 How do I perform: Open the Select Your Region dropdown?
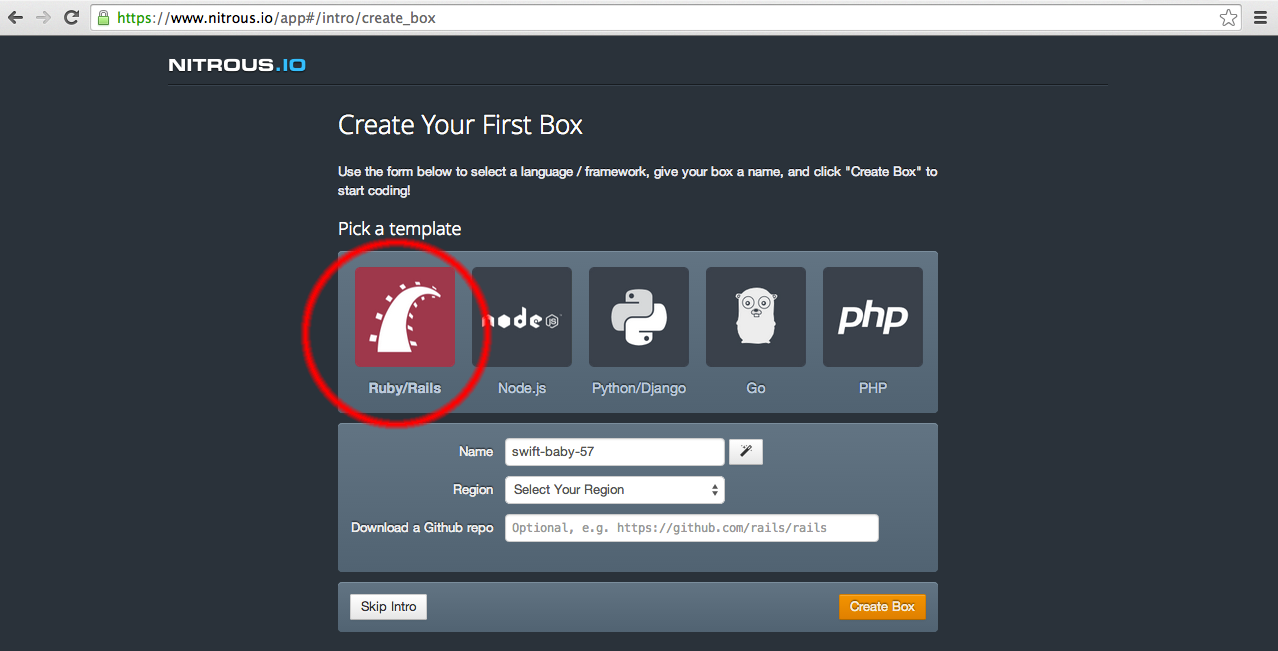point(615,490)
